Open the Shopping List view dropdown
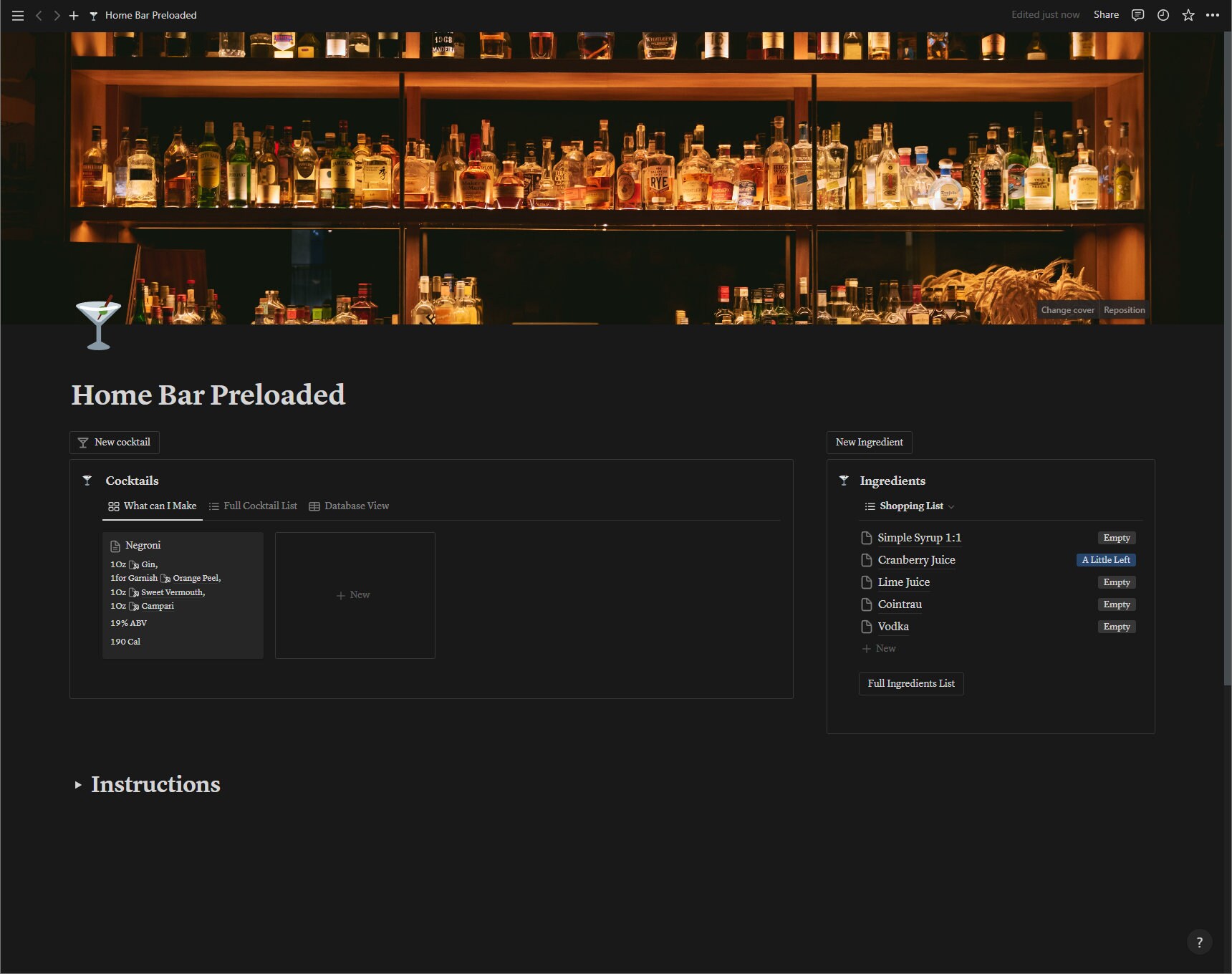The width and height of the screenshot is (1232, 974). [x=910, y=506]
